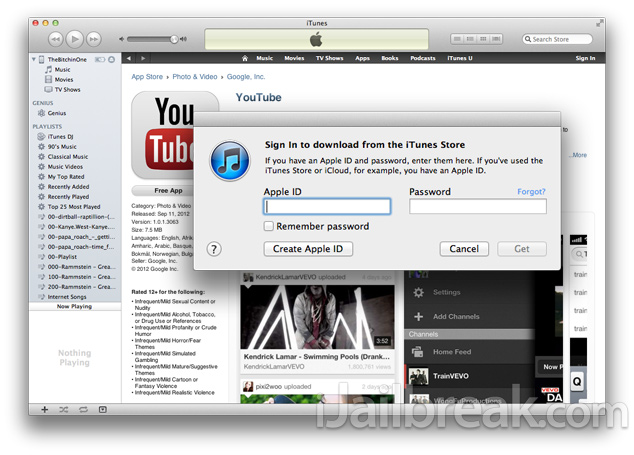The height and width of the screenshot is (455, 634).
Task: Click the low-volume speaker icon
Action: pyautogui.click(x=121, y=39)
